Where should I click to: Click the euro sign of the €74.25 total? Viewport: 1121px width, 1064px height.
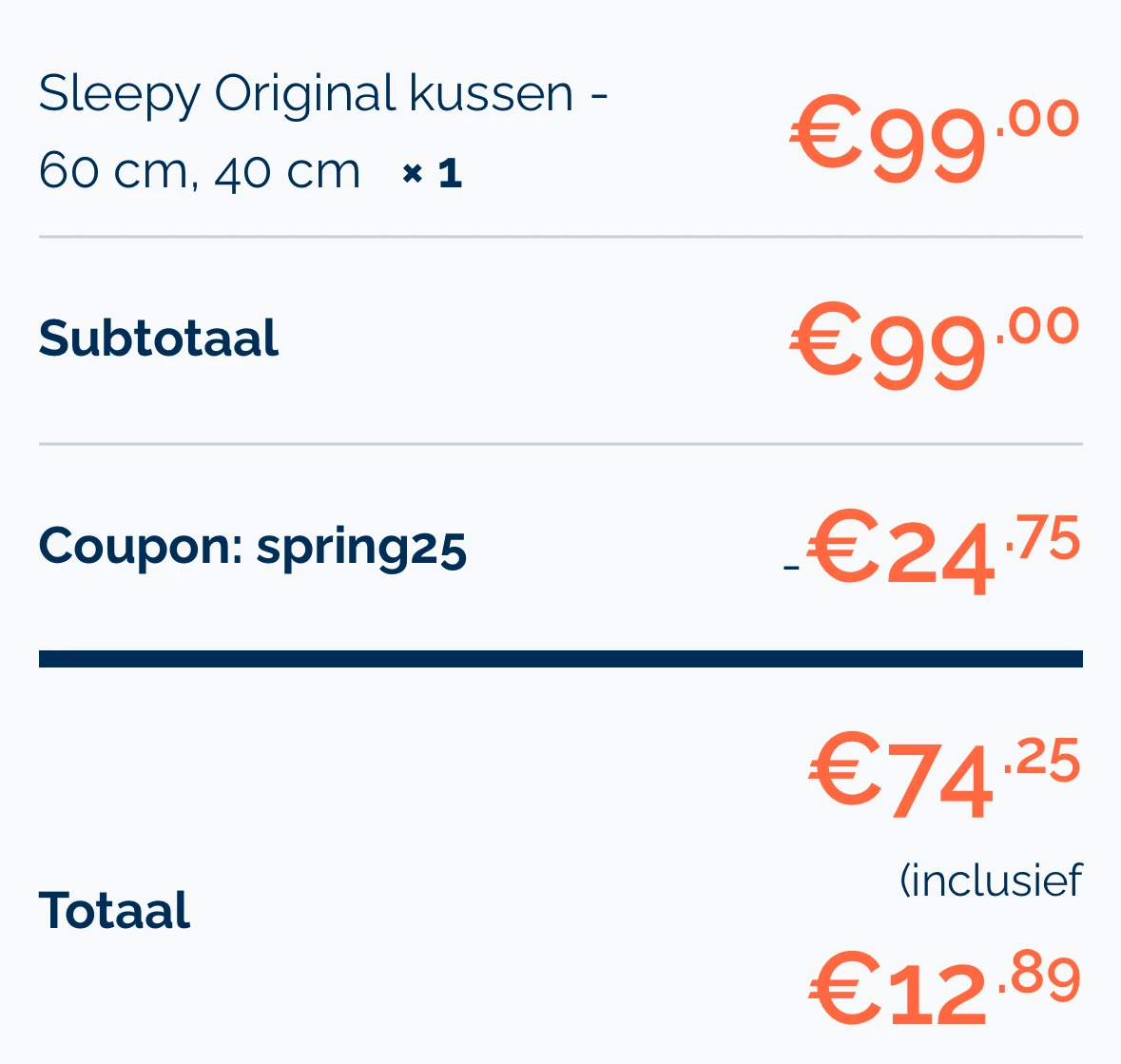coord(842,772)
